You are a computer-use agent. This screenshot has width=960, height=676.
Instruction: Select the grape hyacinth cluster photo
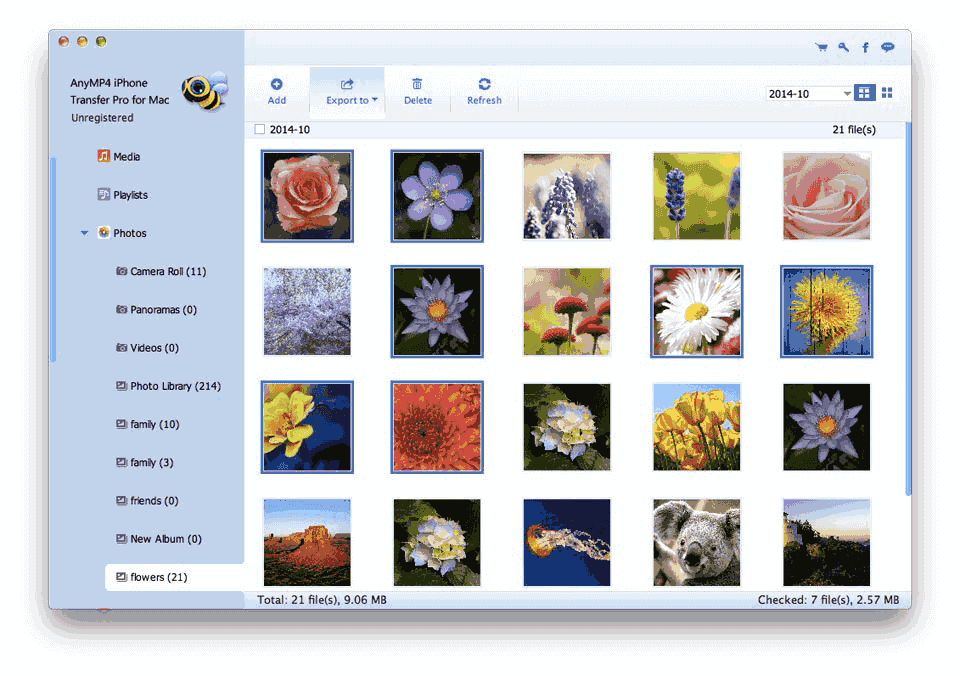pos(567,196)
